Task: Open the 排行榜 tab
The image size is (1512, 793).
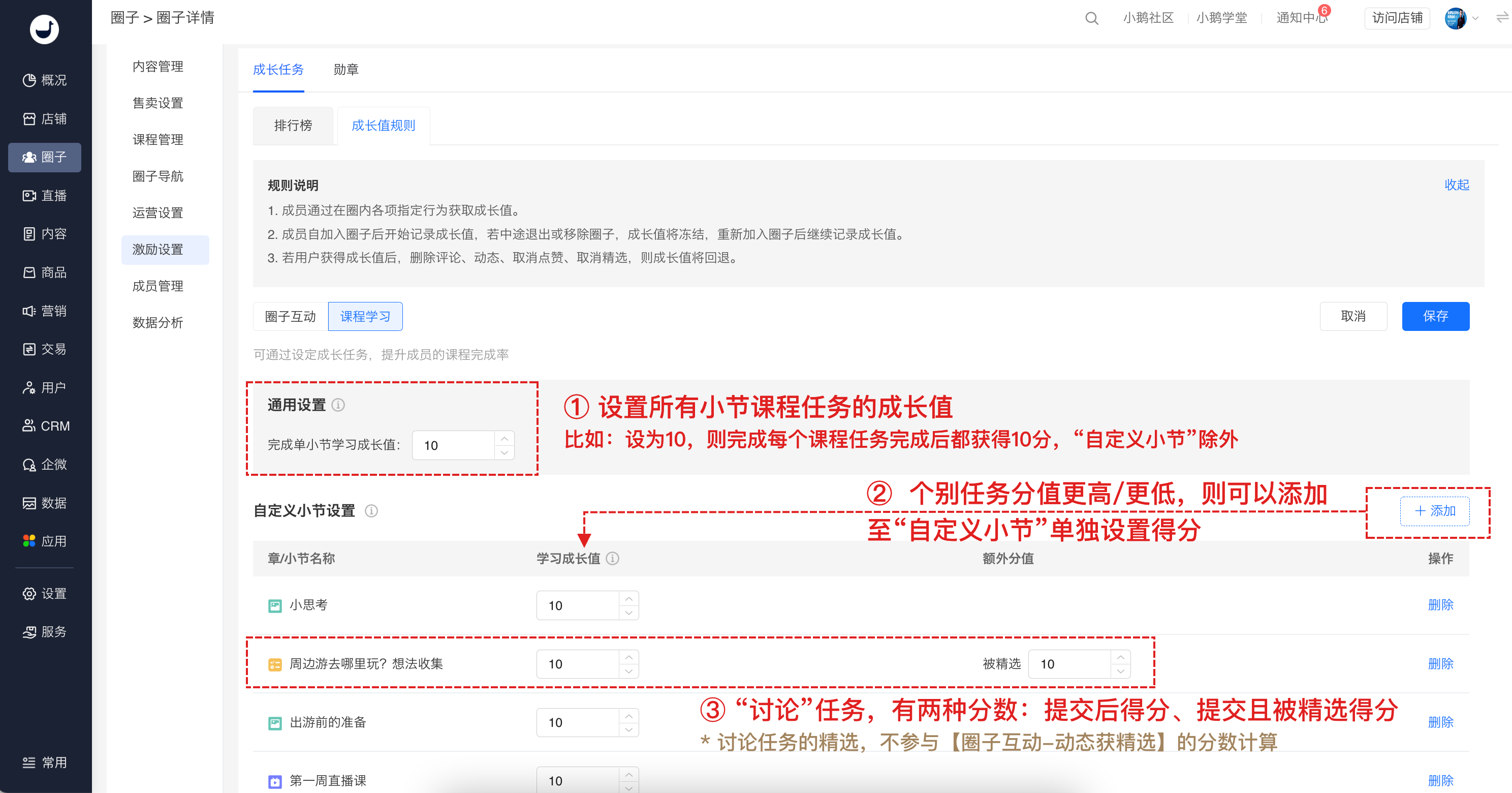Action: [x=293, y=125]
